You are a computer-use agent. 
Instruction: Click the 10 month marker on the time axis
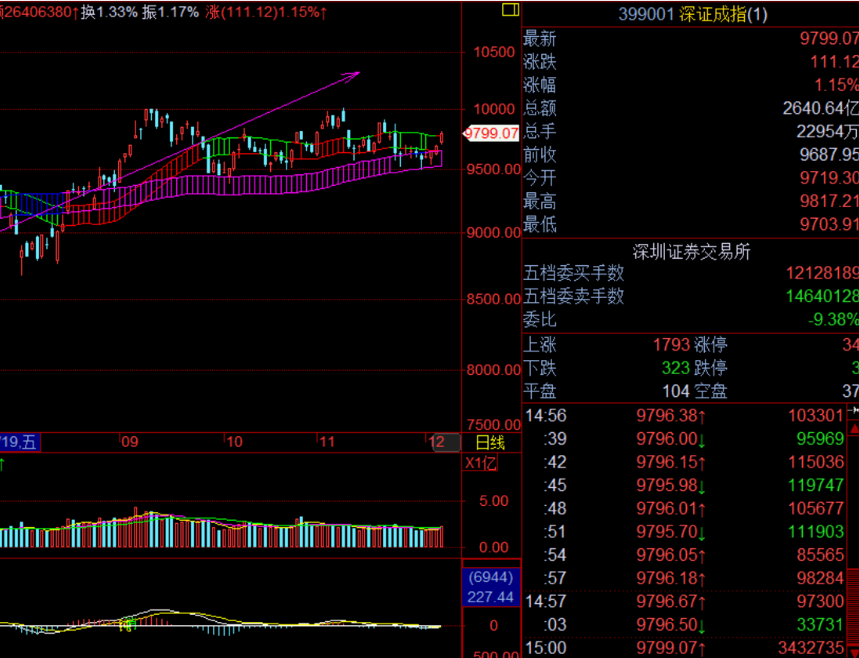(234, 442)
